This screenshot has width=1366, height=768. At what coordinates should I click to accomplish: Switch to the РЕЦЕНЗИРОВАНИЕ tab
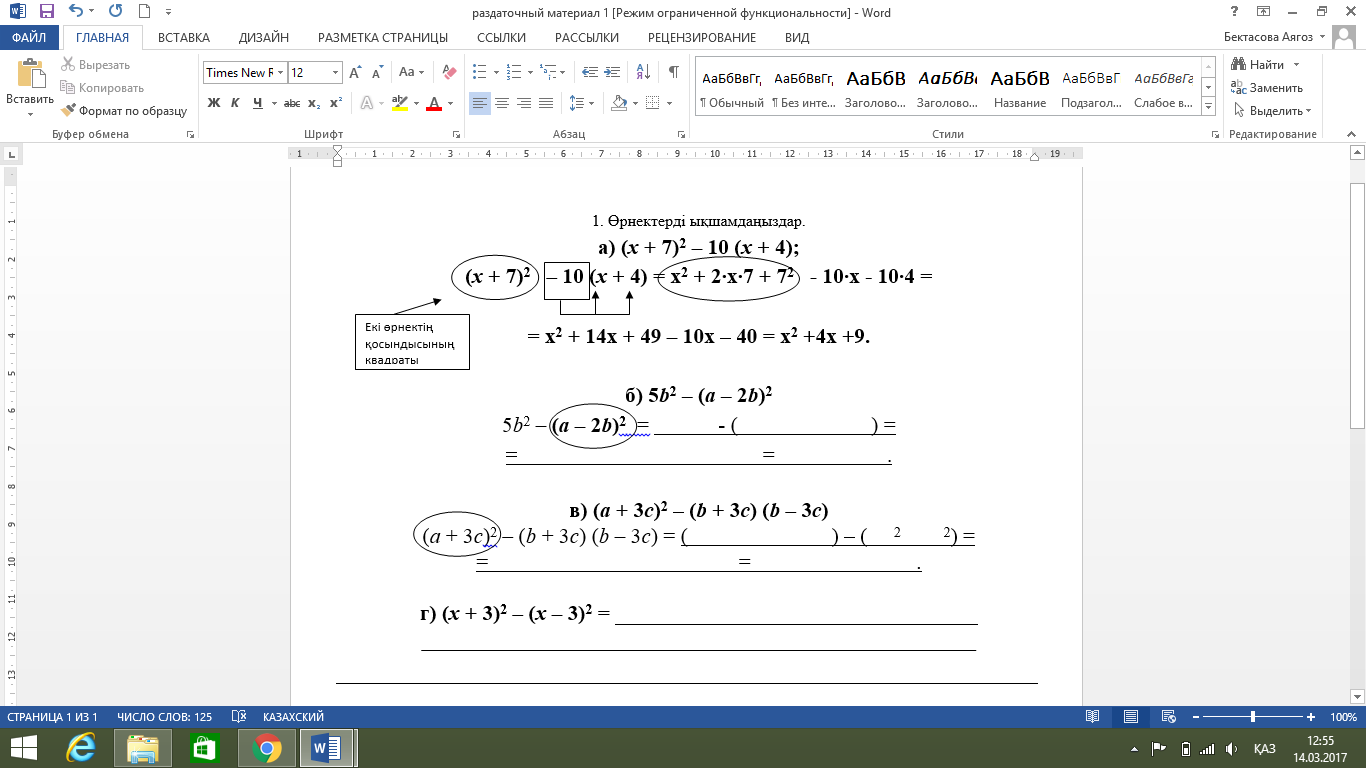click(x=702, y=38)
